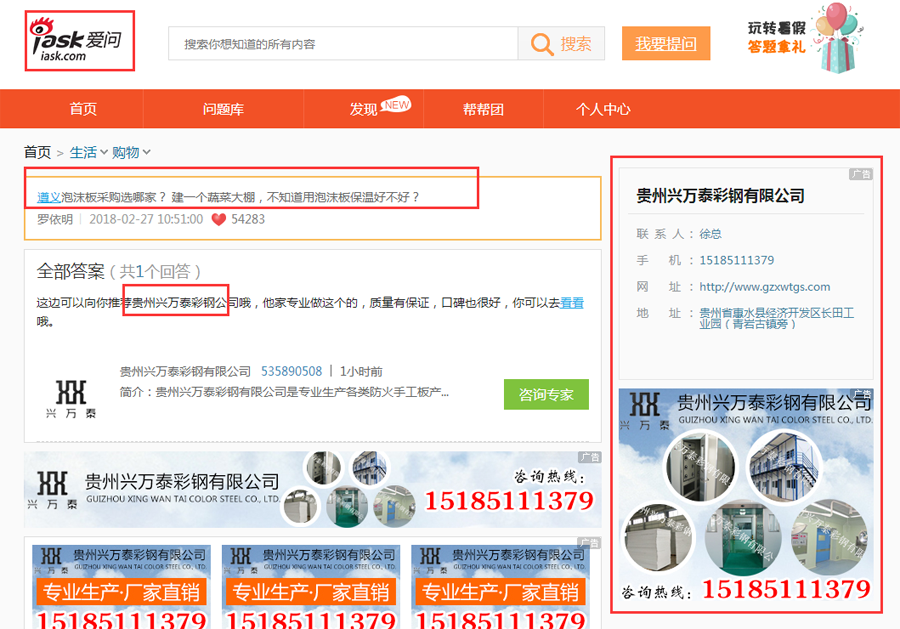Click the timestamp 2018-02-27 10:51:00
Viewport: 900px width, 629px height.
click(x=146, y=219)
